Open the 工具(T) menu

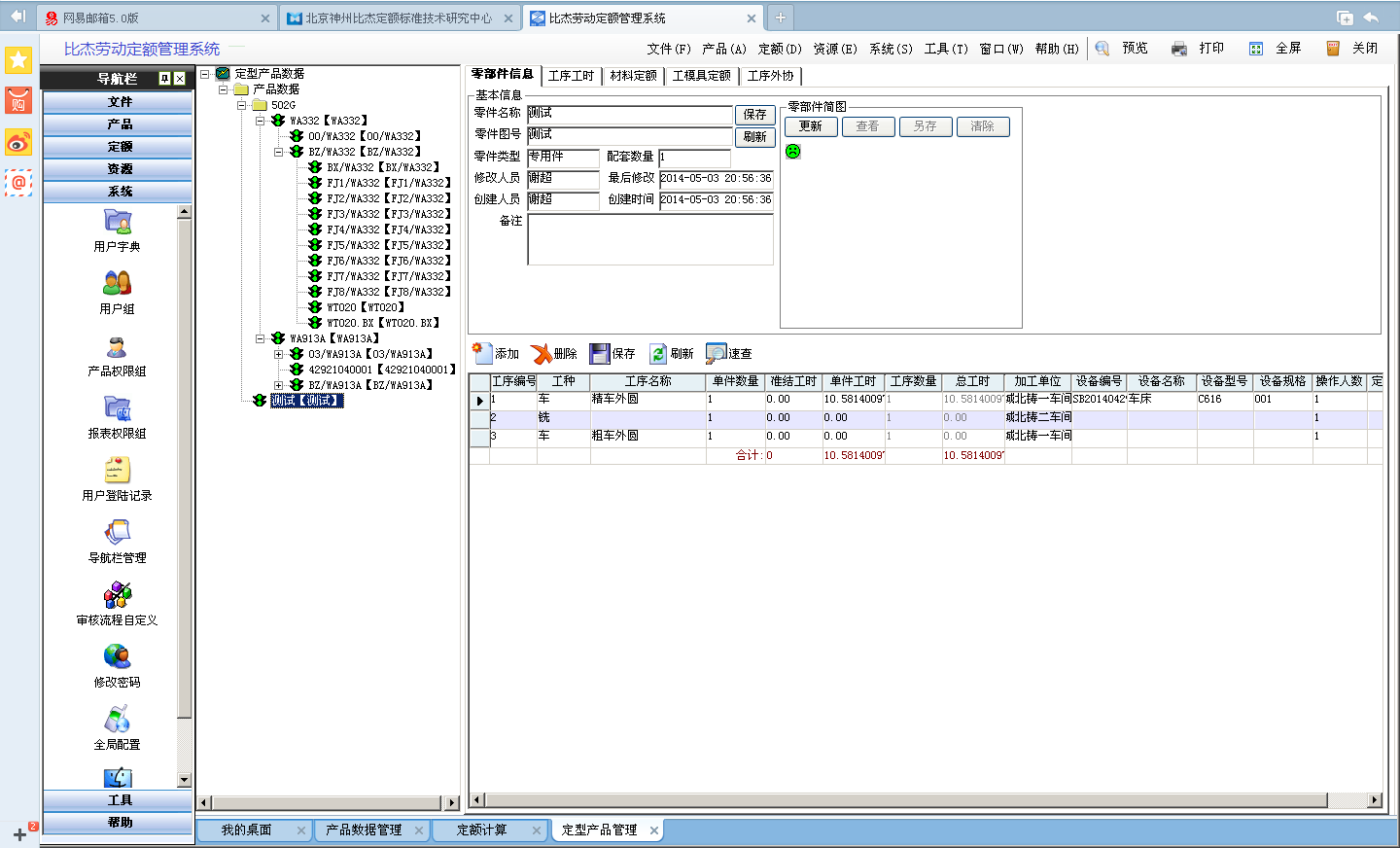tap(946, 49)
